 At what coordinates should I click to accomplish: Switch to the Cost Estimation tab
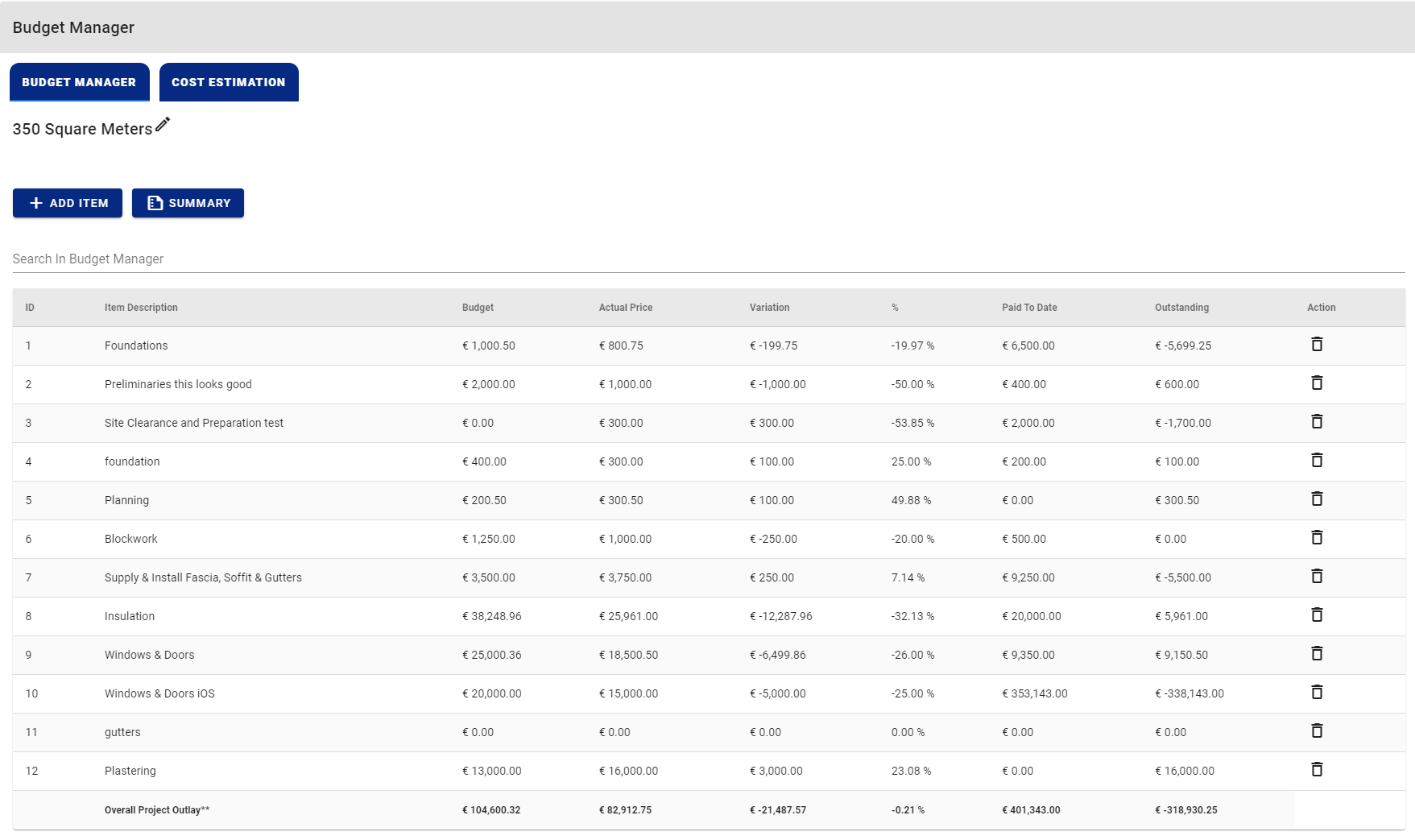point(229,82)
